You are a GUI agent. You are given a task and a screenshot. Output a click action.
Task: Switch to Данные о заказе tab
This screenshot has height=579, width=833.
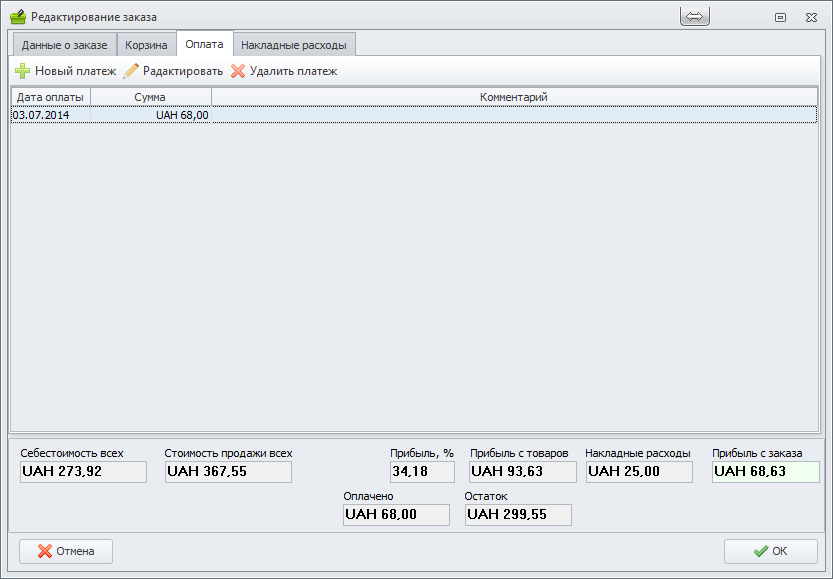pos(64,45)
